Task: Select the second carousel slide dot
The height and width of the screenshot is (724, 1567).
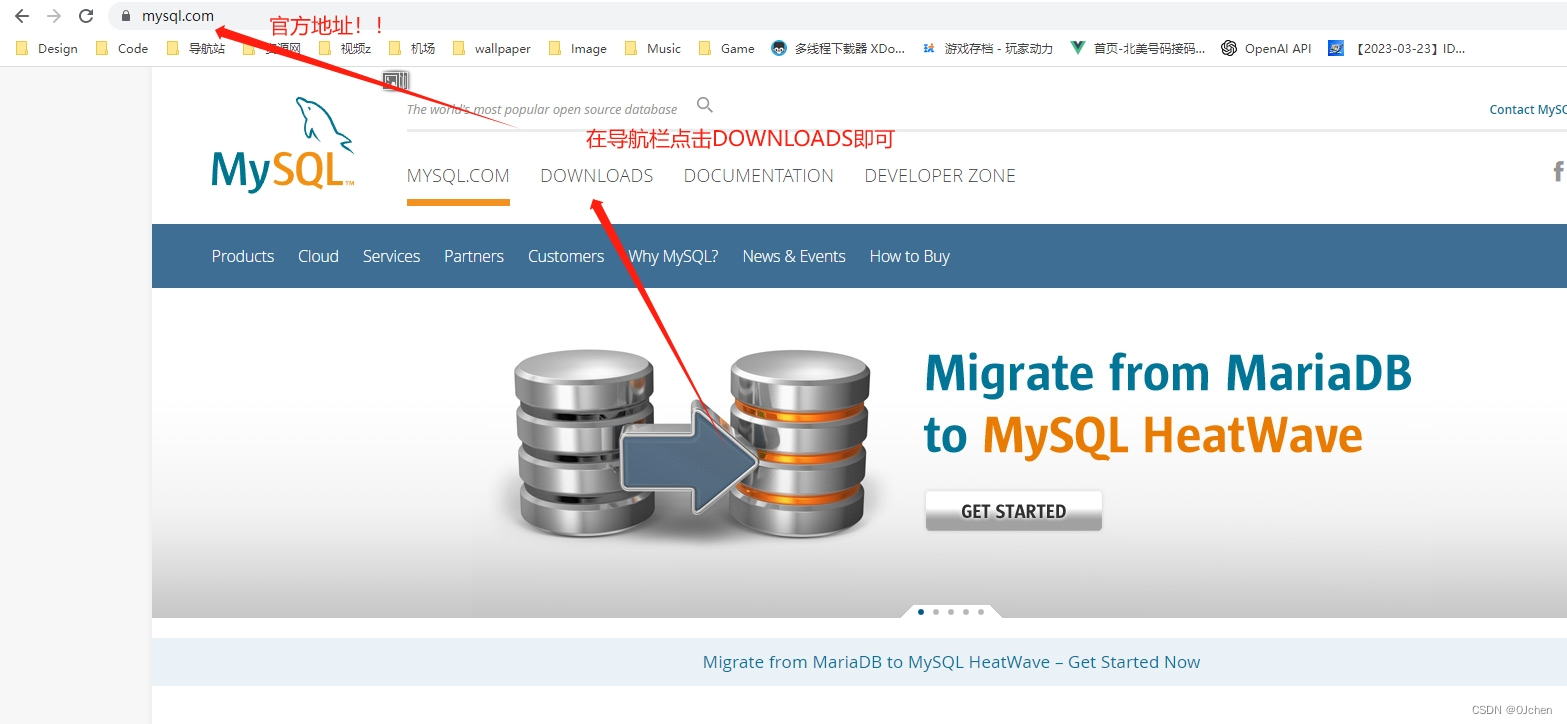Action: (935, 611)
